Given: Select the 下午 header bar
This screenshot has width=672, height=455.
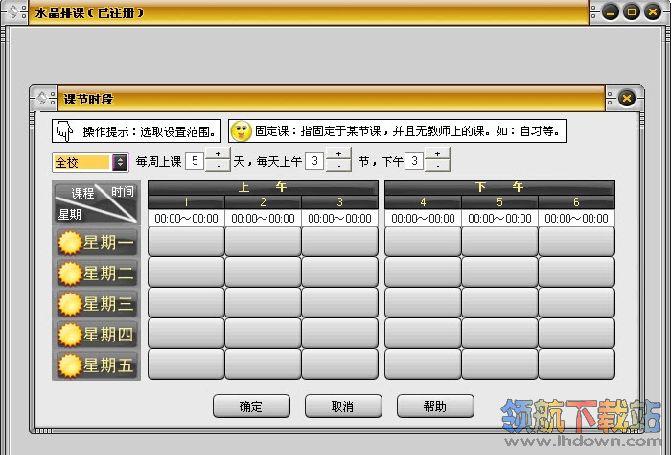Looking at the screenshot, I should [x=499, y=188].
